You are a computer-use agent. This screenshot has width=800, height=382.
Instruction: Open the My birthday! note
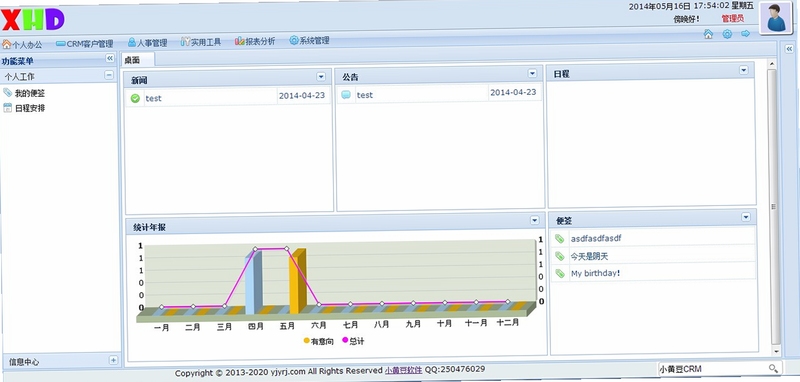(595, 273)
